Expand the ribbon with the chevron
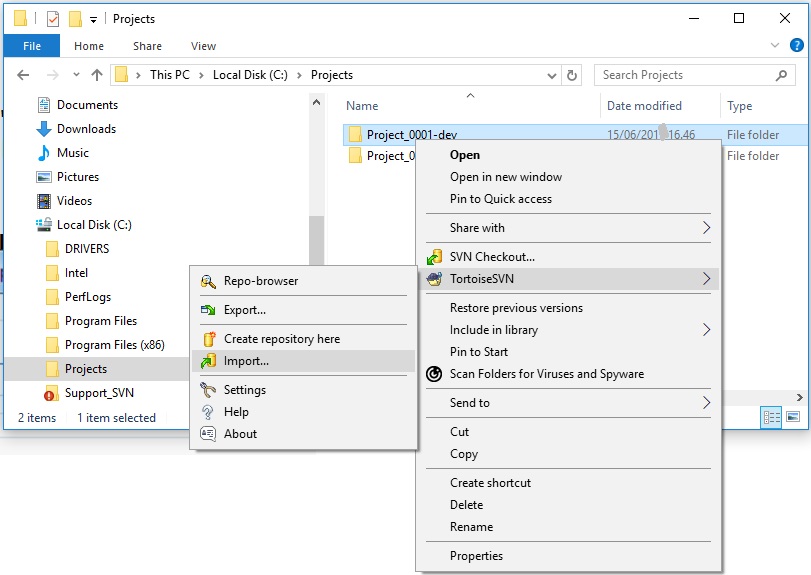Image resolution: width=811 pixels, height=575 pixels. click(775, 46)
